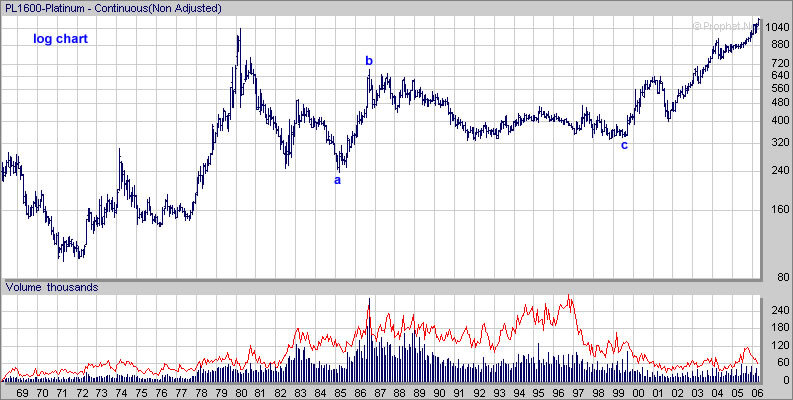Select year label 91 on time axis
The image size is (793, 400).
459,393
